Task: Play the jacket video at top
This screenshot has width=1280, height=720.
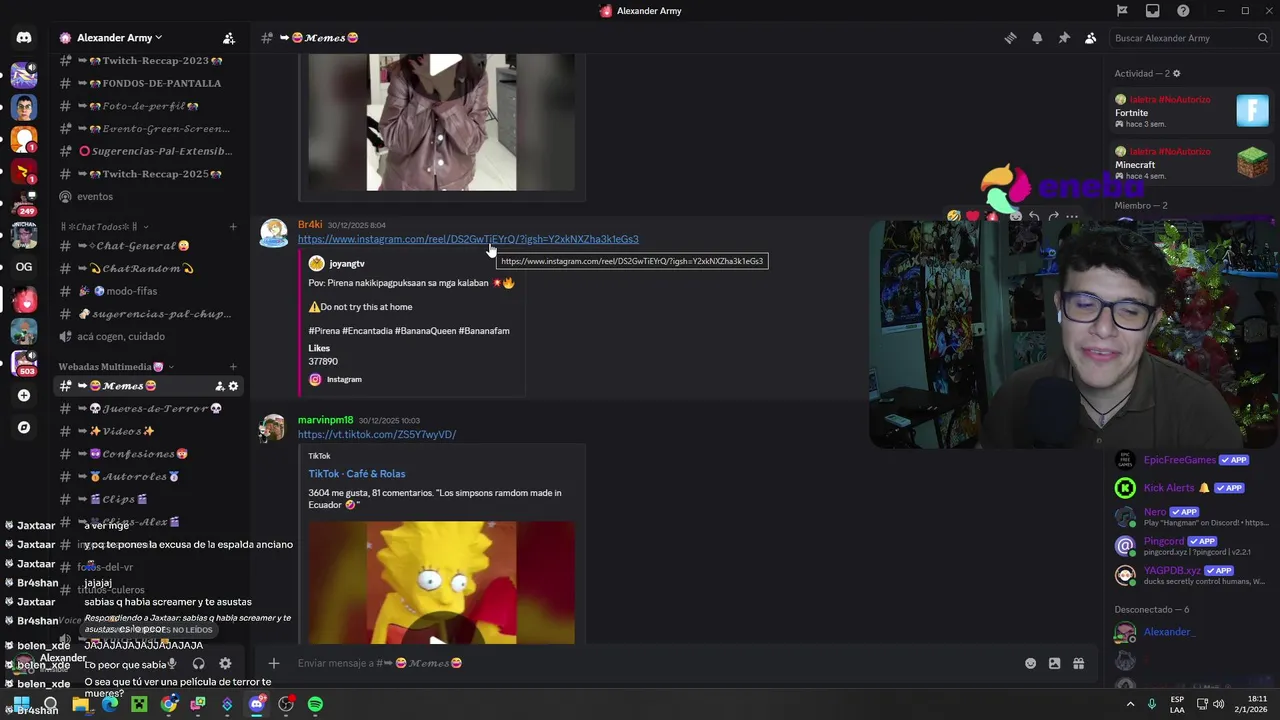Action: tap(444, 65)
